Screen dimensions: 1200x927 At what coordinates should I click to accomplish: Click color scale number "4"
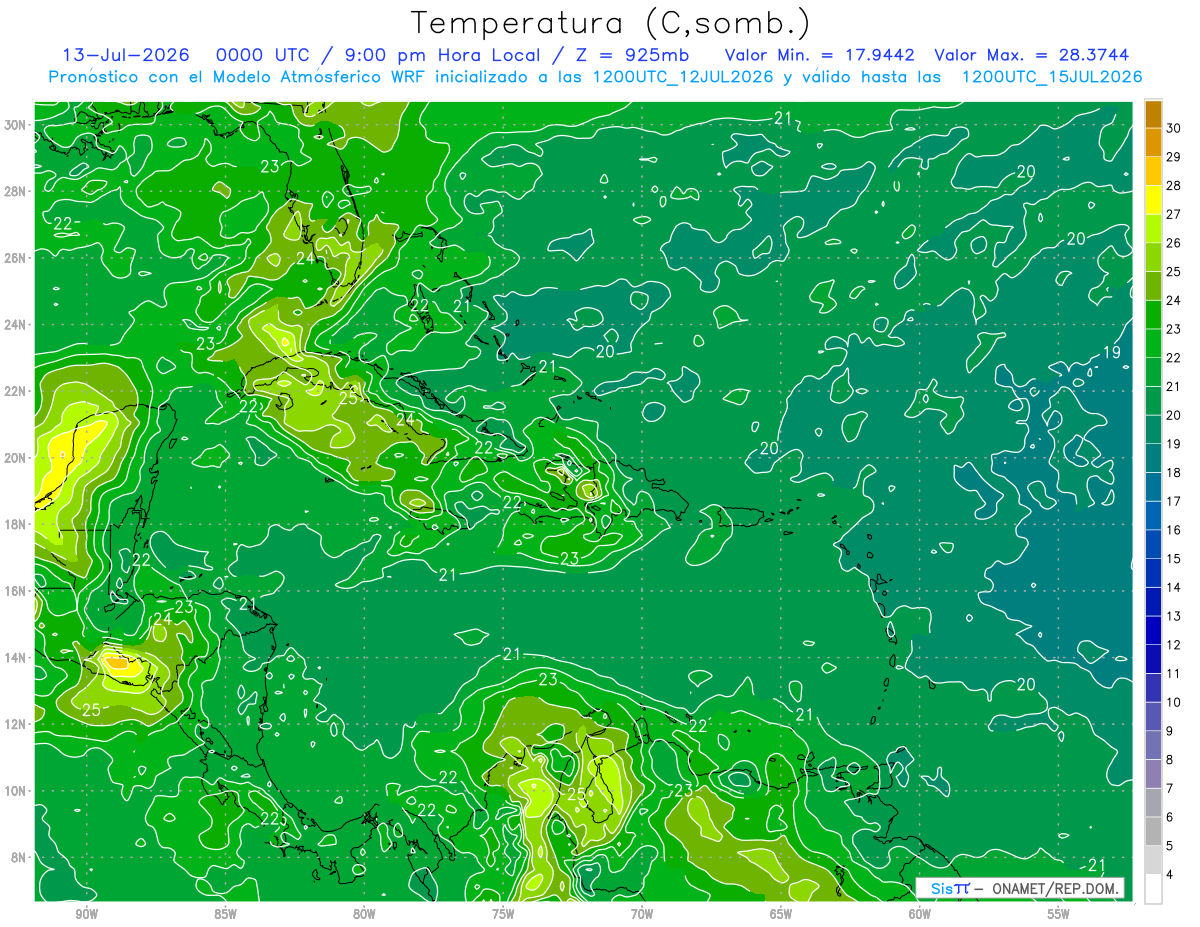1170,874
